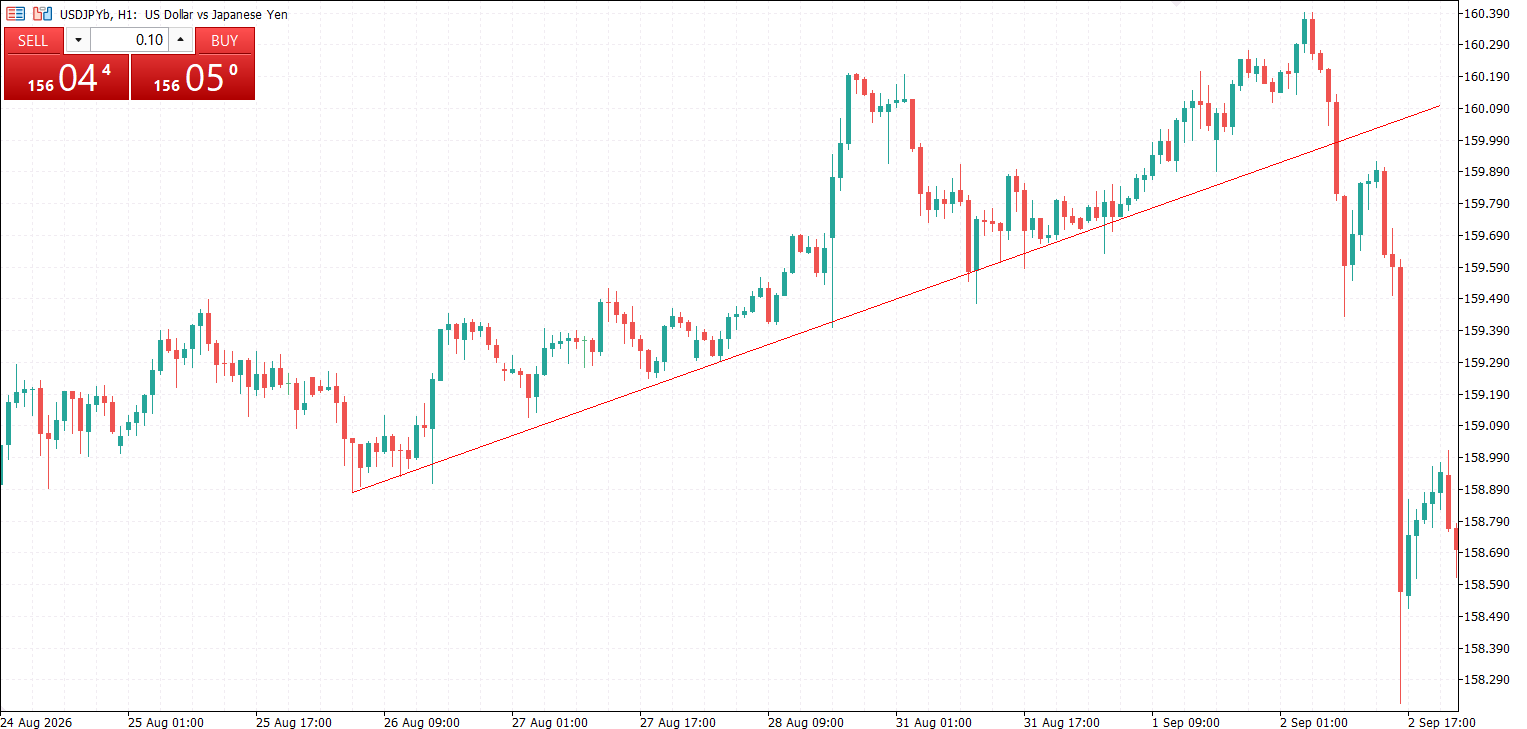Click the 158.290 price scale label

click(1485, 680)
